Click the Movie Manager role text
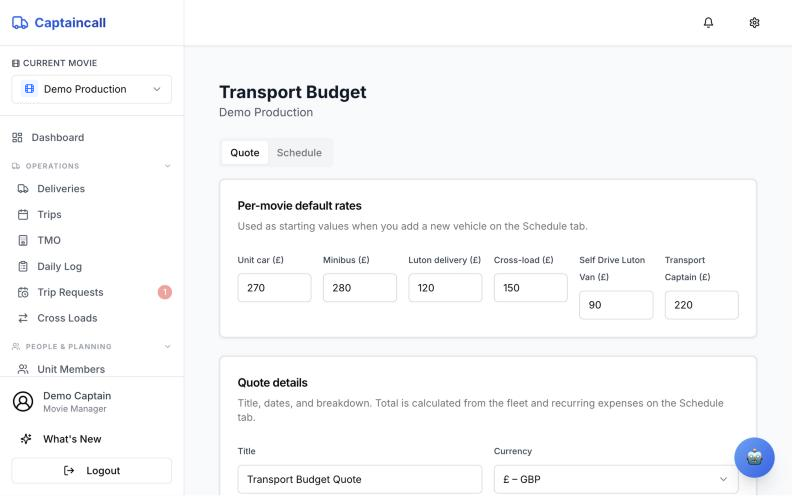 [75, 409]
